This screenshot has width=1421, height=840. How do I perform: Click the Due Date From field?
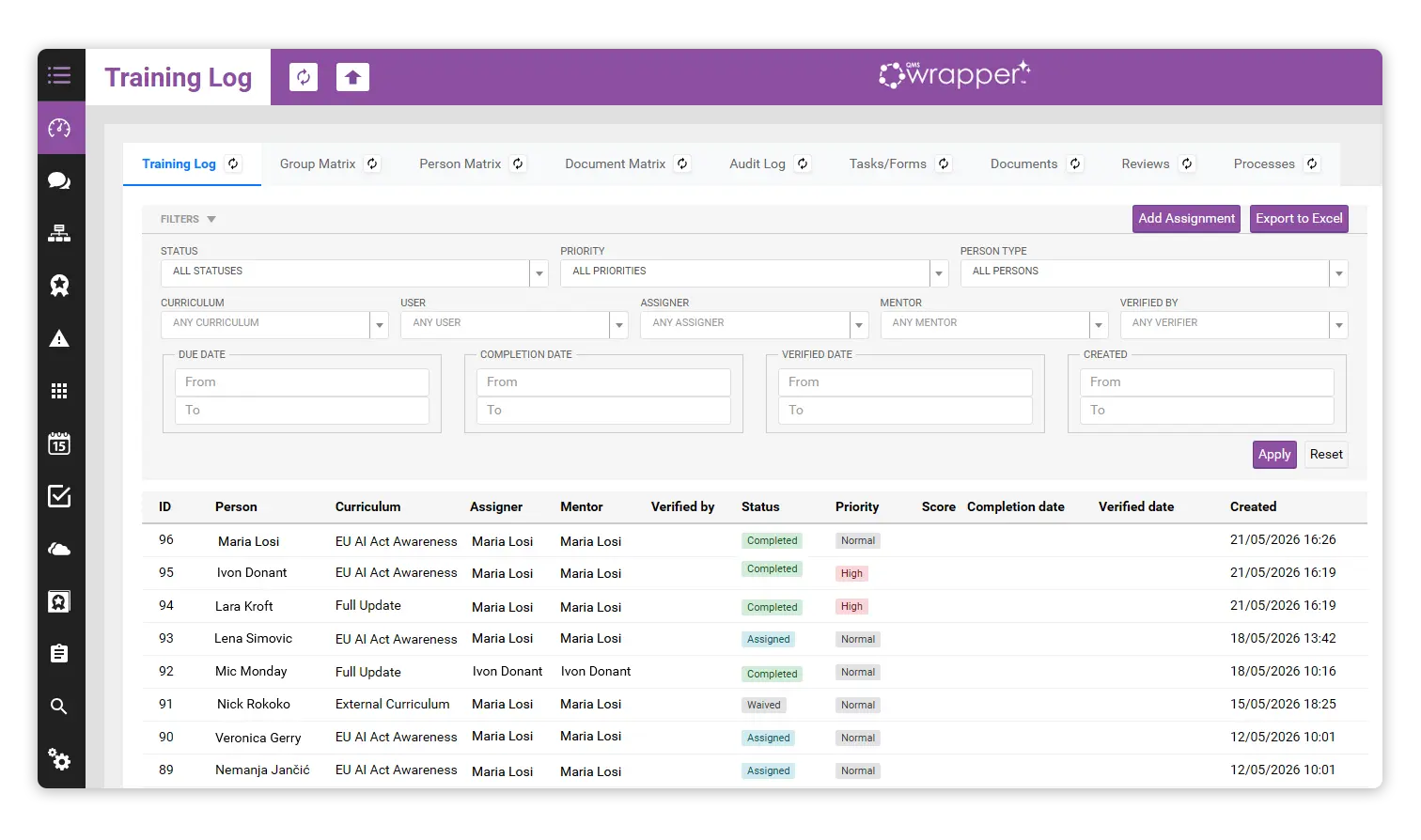302,382
